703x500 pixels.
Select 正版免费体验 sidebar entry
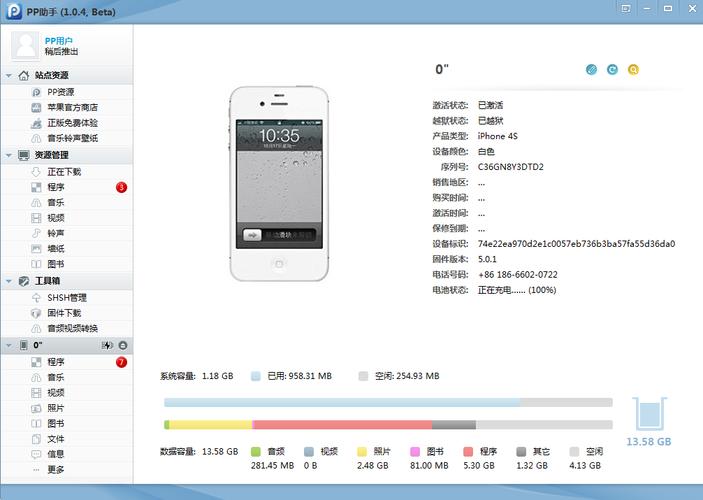click(x=66, y=123)
